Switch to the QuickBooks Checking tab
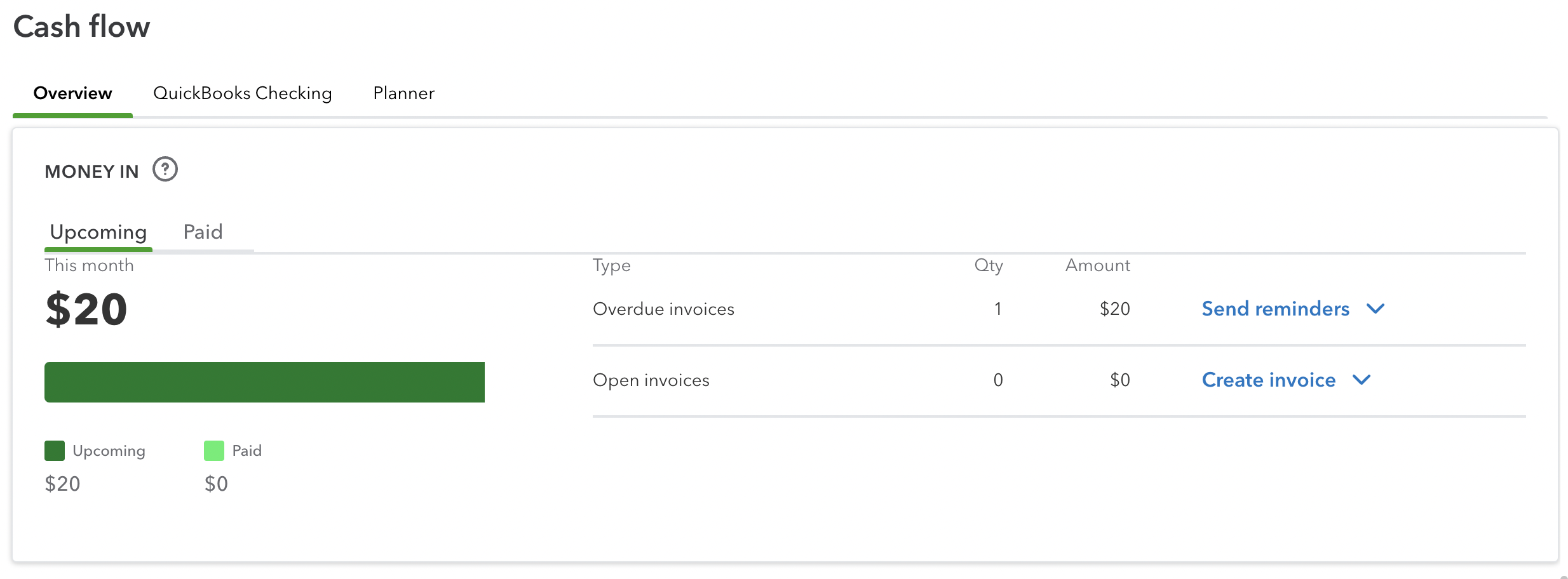Image resolution: width=1568 pixels, height=579 pixels. [242, 93]
